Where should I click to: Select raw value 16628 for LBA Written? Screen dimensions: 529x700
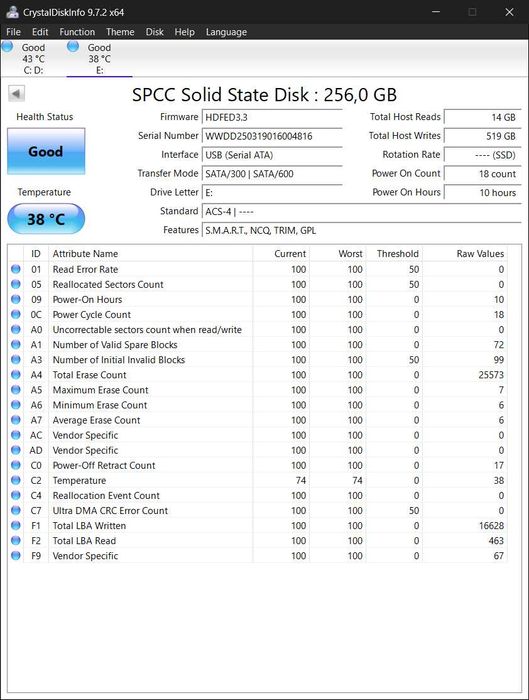point(491,526)
